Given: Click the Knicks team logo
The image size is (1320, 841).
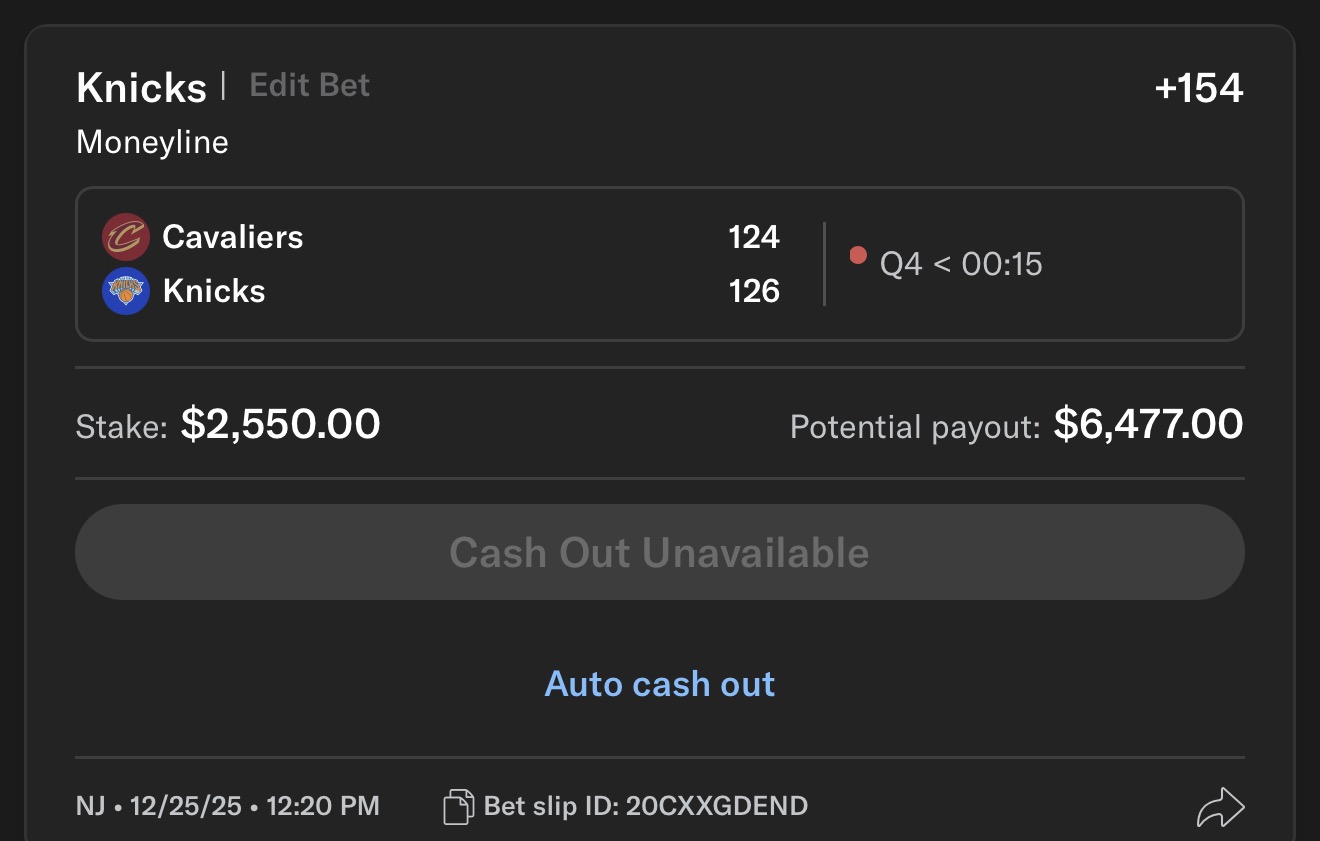Looking at the screenshot, I should (126, 291).
